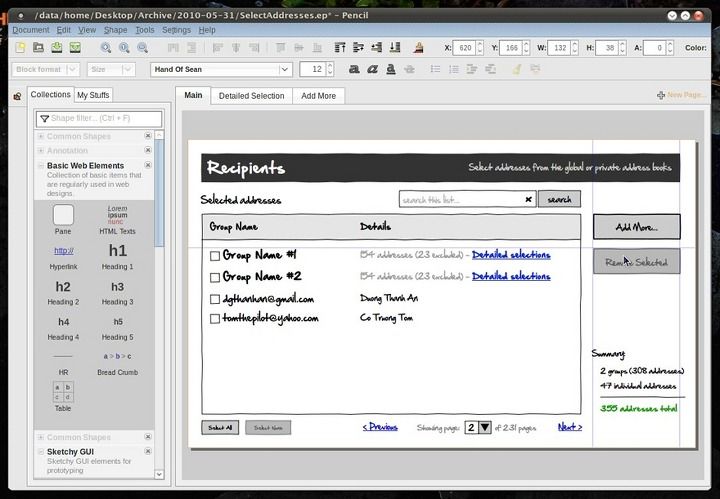Click the Zoom In magnifier icon

coord(106,47)
